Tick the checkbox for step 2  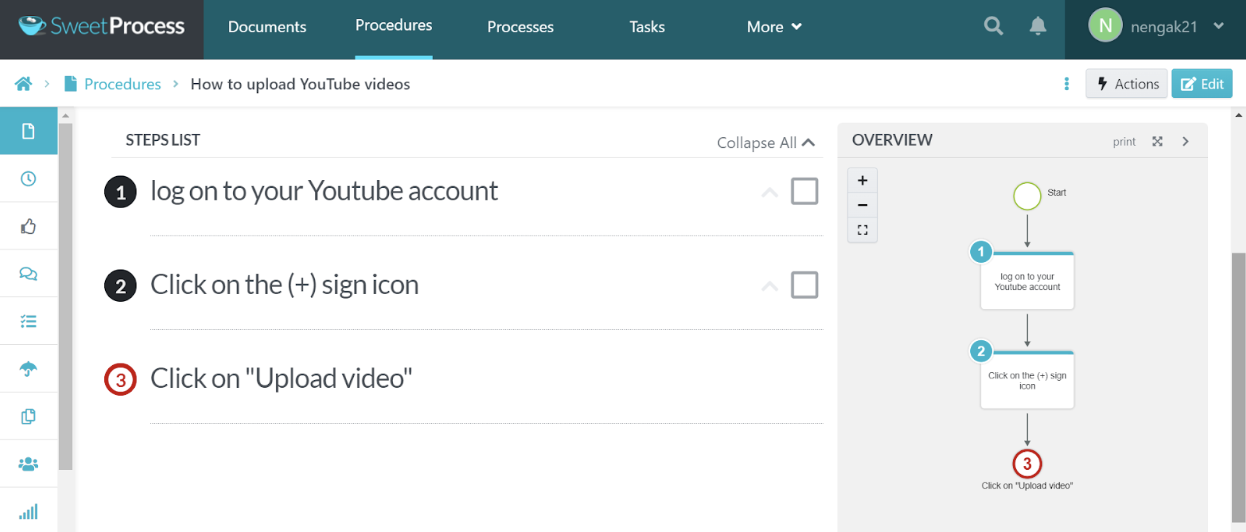click(804, 285)
